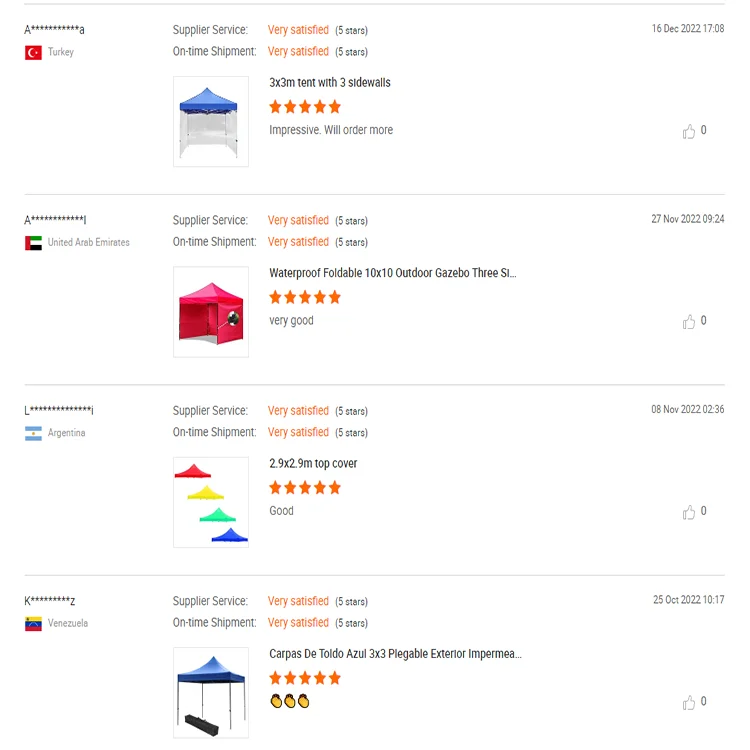Image resolution: width=750 pixels, height=750 pixels.
Task: Open the red gazebo product thumbnail
Action: tap(210, 311)
